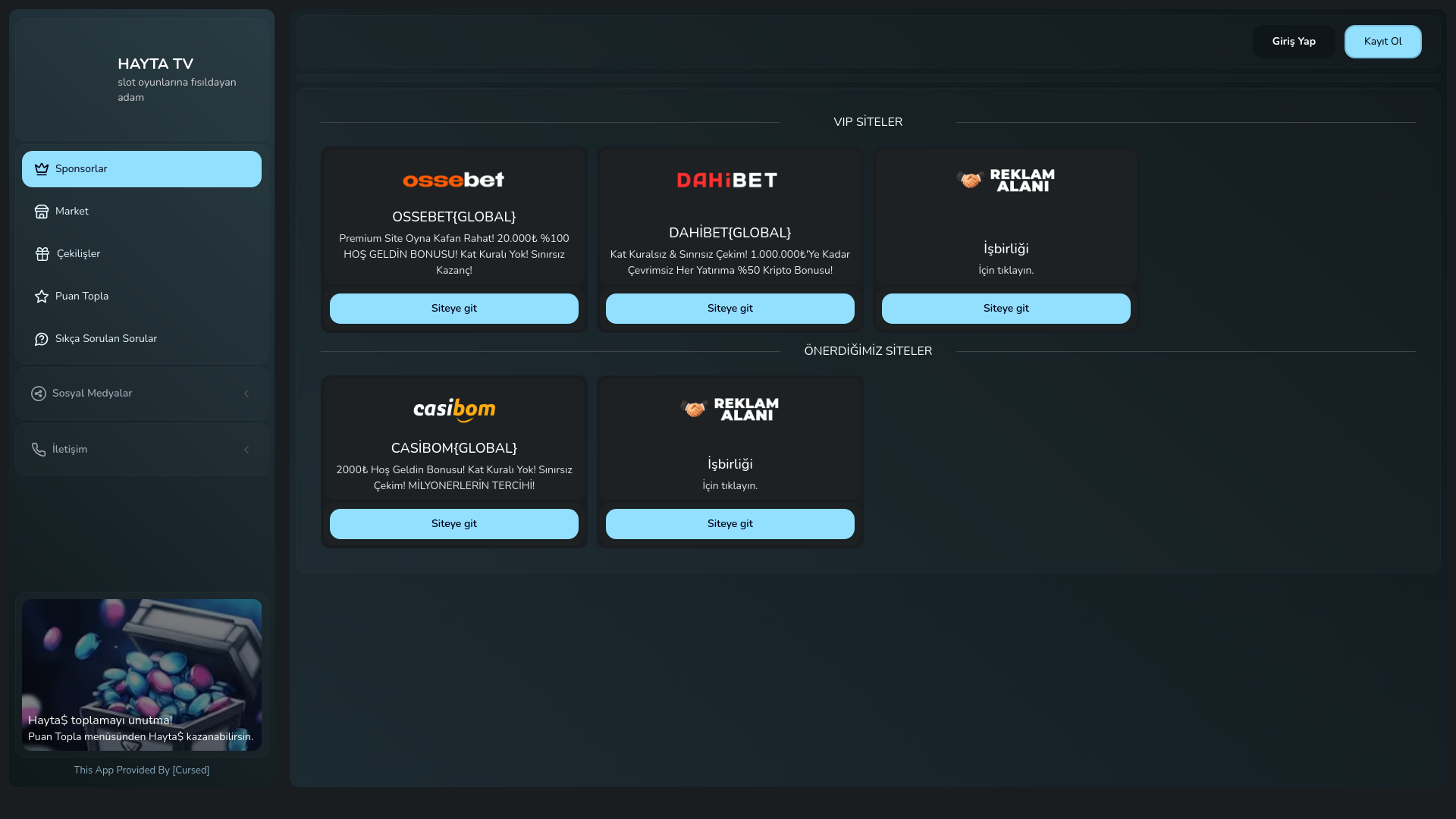
Task: Click the DAHiBET logo
Action: [727, 180]
